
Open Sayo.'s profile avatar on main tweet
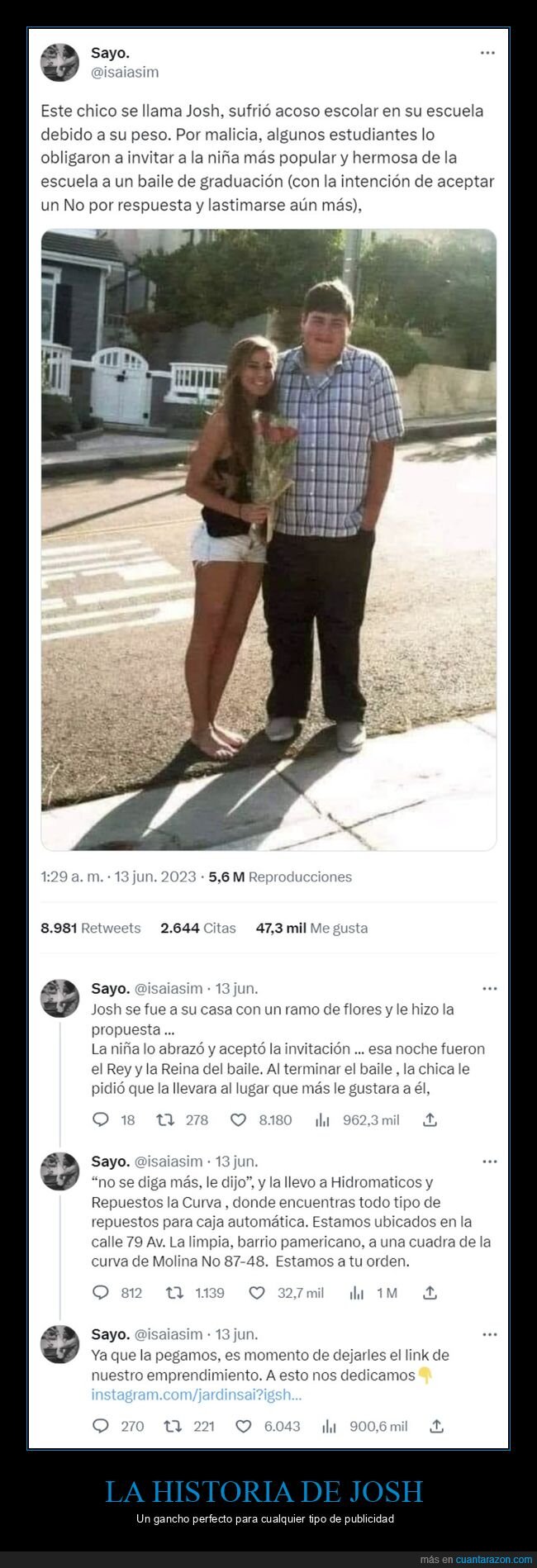pyautogui.click(x=59, y=62)
